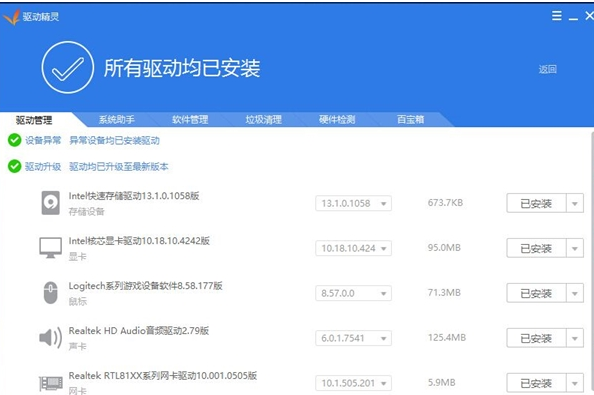Click the speaker icon for Realtek HD Audio
Viewport: 594px width, 395px height.
point(50,337)
